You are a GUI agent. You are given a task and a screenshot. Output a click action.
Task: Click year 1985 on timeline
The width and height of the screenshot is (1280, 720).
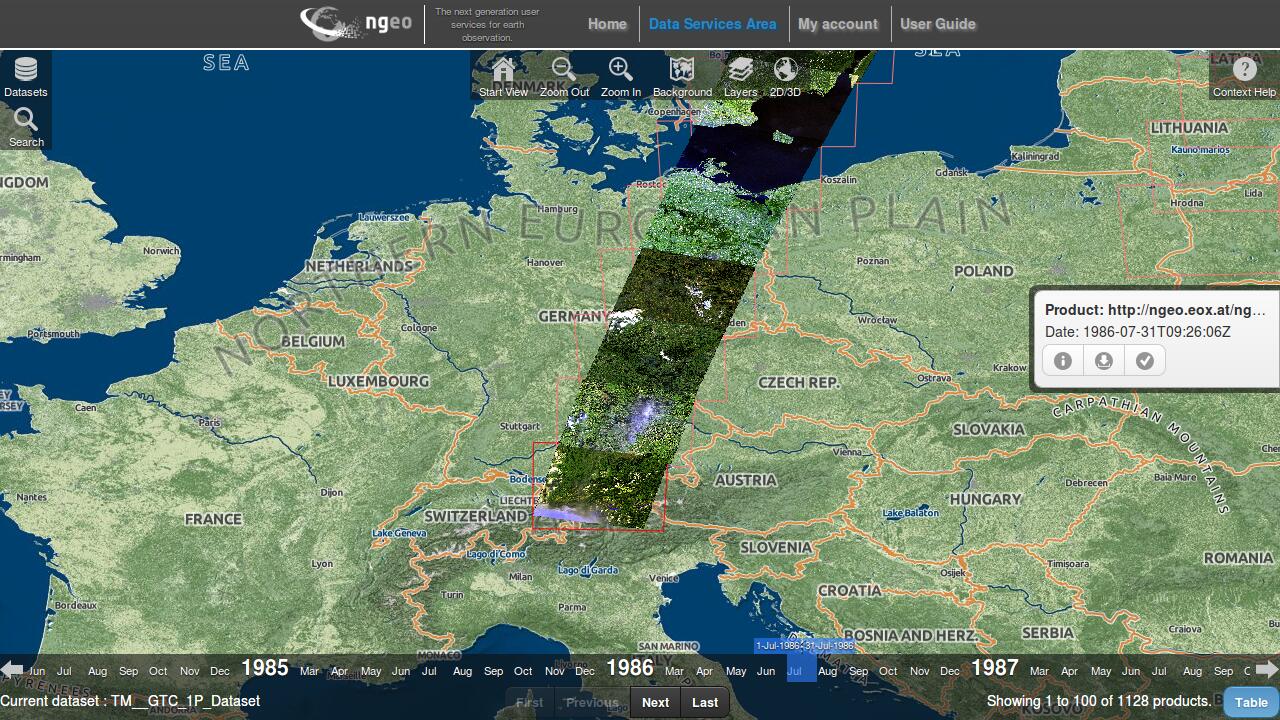[x=265, y=668]
